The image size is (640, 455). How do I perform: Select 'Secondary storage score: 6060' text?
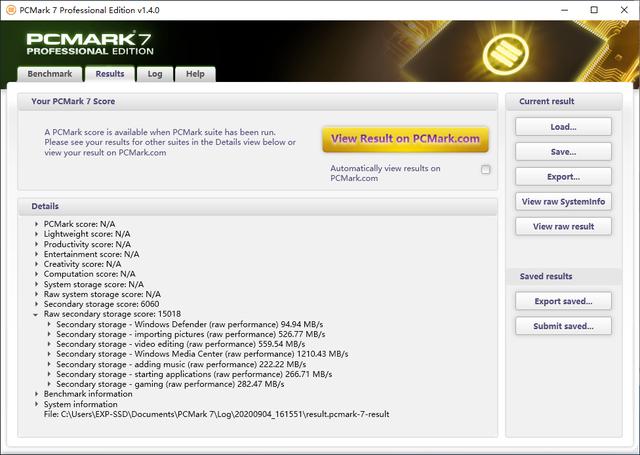coord(101,304)
